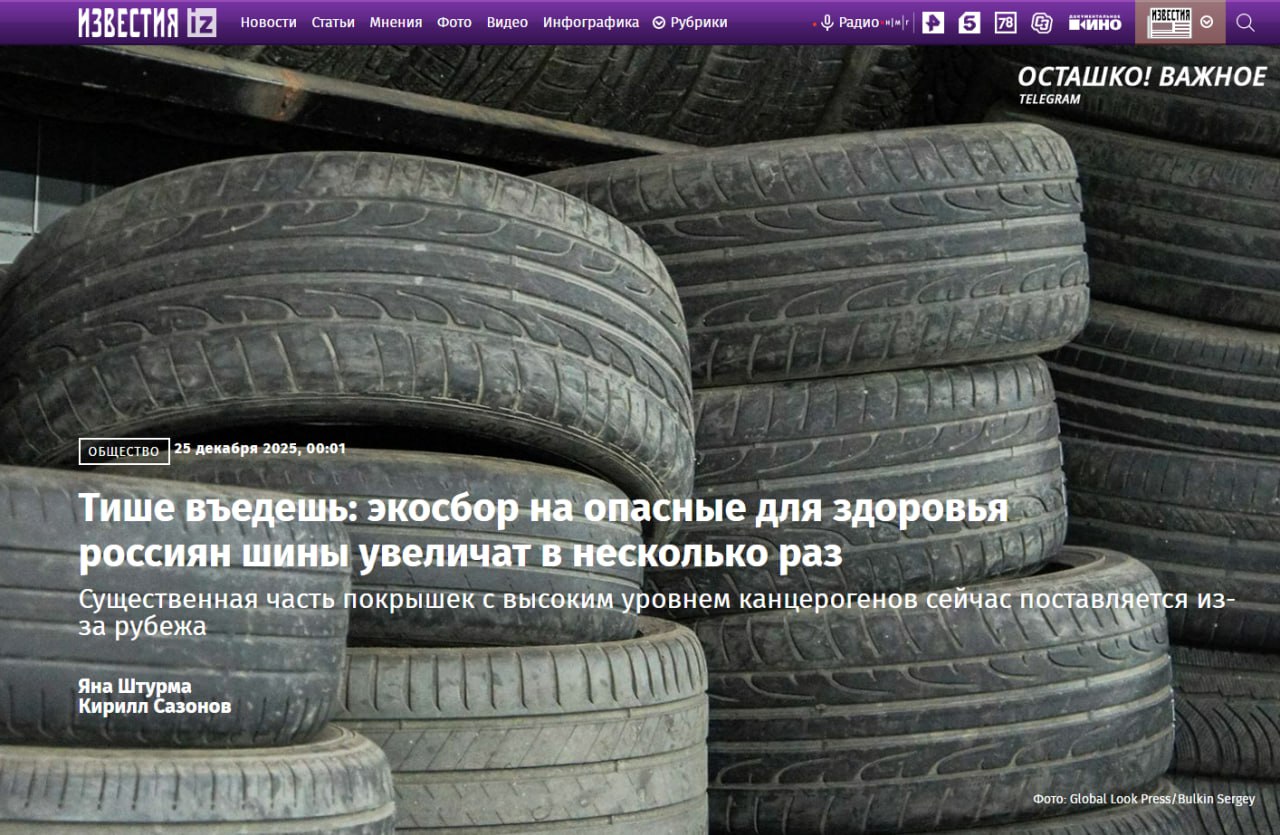Open the CЭ network icon

tap(1041, 22)
